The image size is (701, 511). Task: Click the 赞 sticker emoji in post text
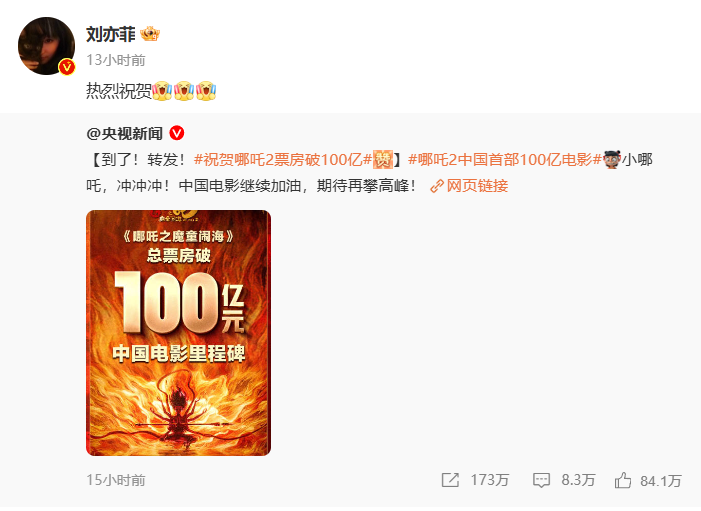tap(383, 160)
